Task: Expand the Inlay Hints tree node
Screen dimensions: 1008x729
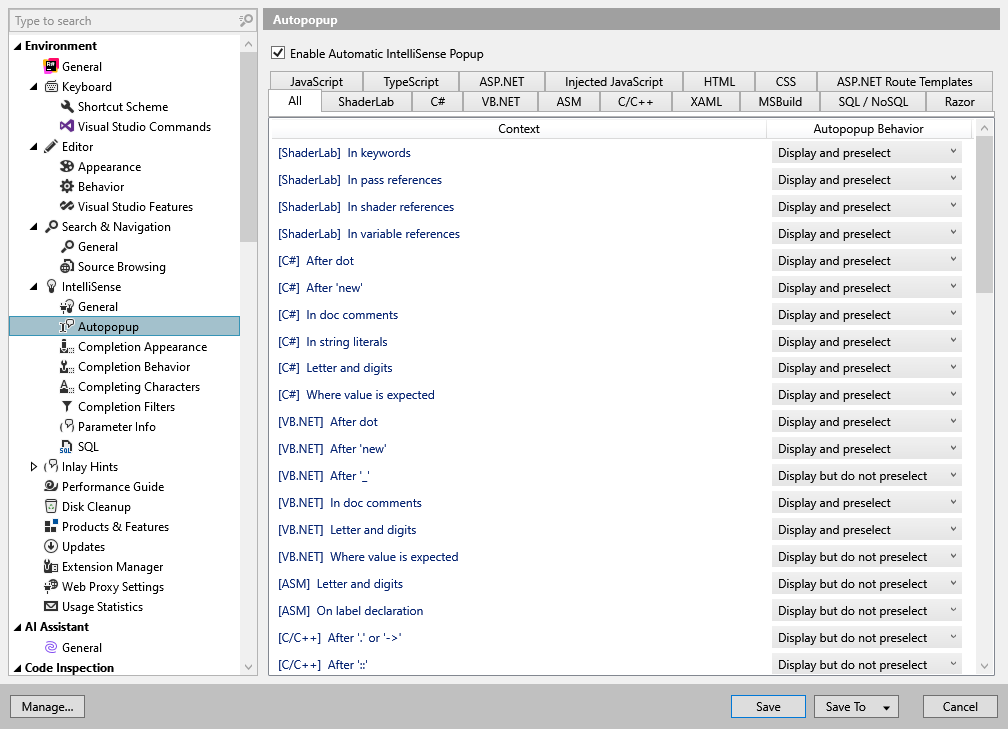Action: (x=31, y=466)
